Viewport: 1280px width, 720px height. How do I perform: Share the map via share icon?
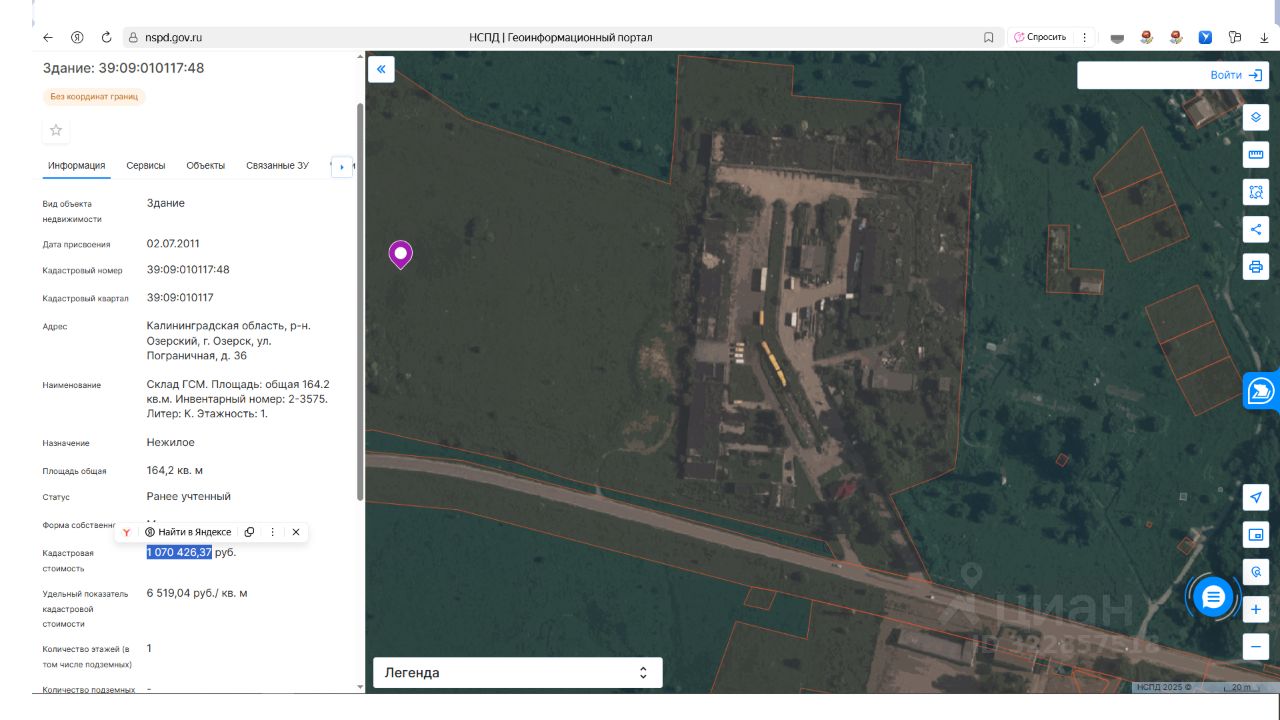(x=1256, y=229)
